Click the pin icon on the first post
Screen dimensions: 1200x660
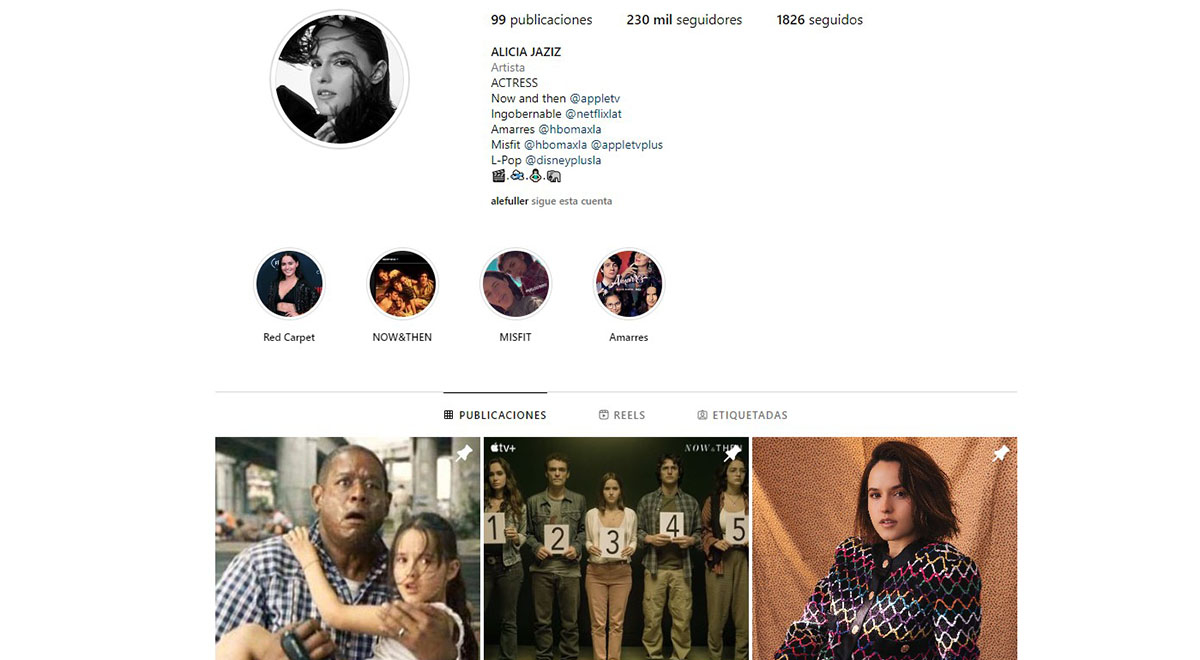point(464,454)
